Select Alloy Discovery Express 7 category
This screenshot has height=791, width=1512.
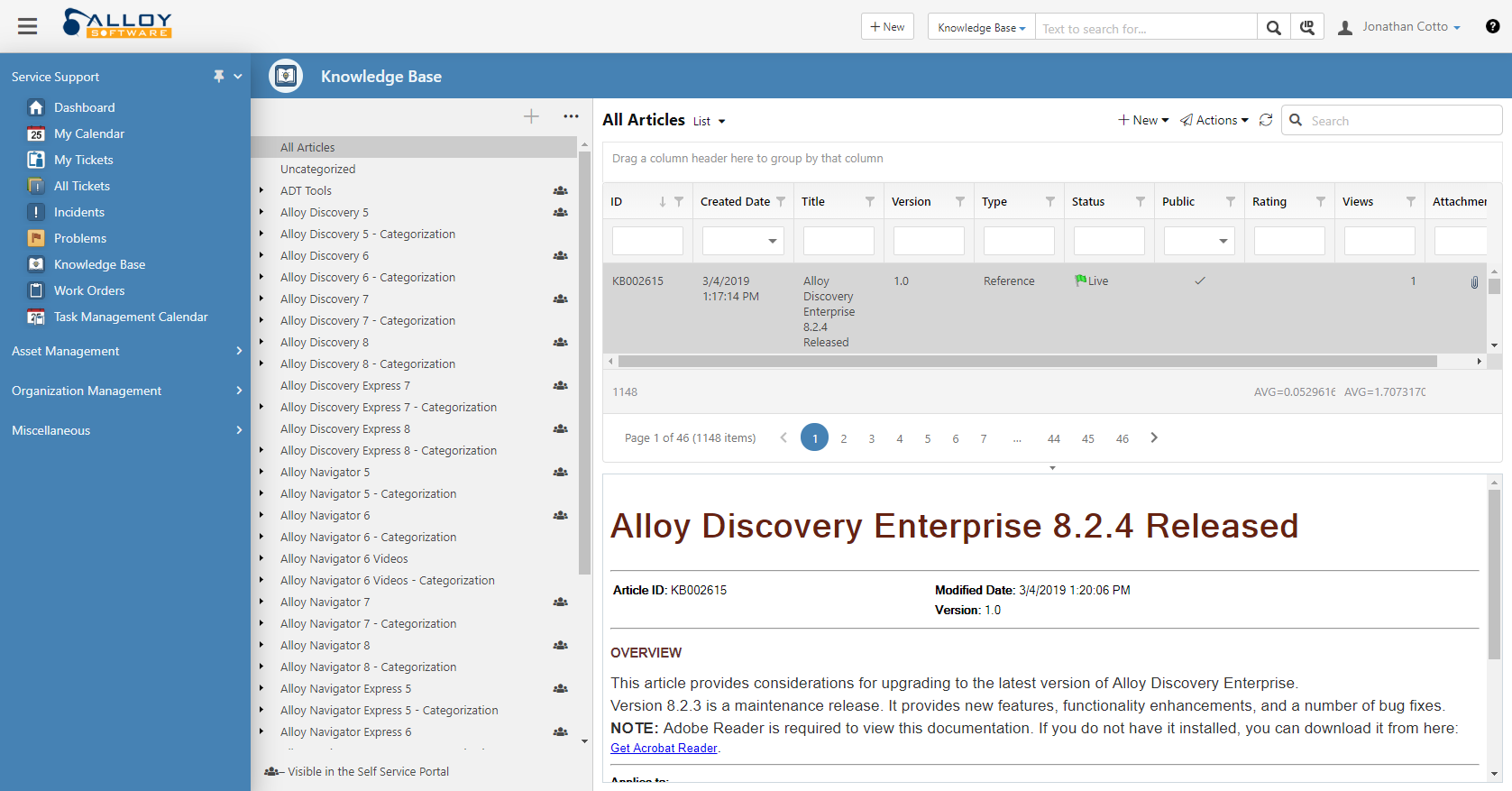pyautogui.click(x=345, y=385)
